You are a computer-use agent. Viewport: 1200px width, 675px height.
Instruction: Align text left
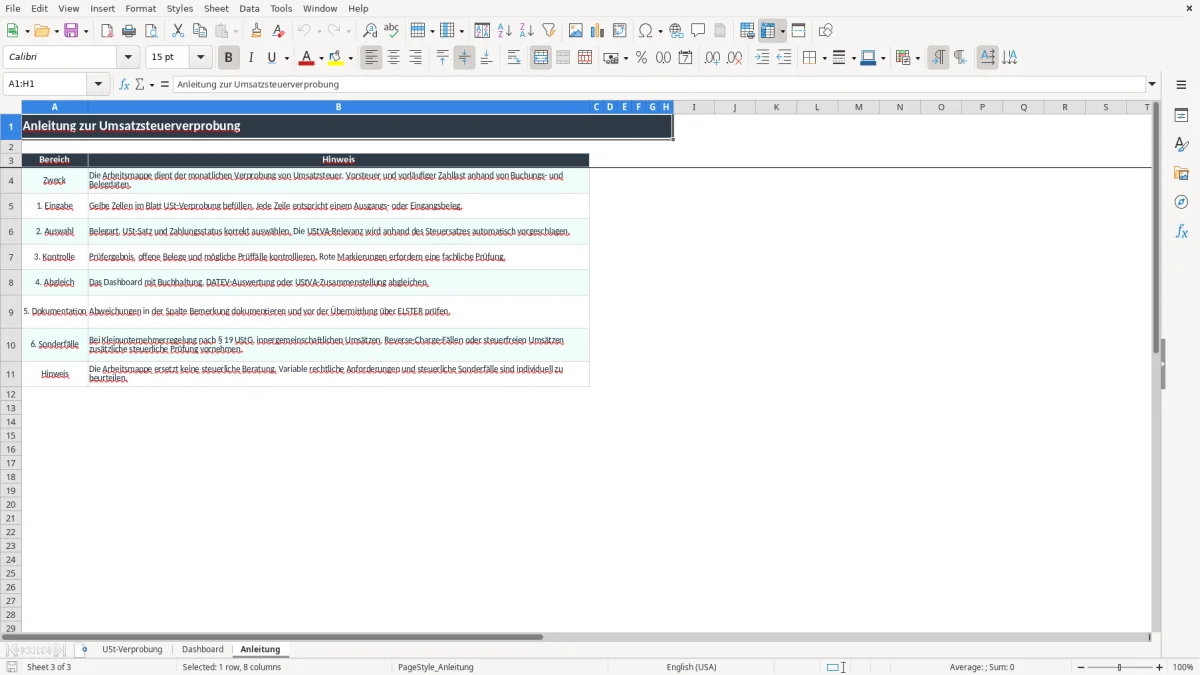click(371, 58)
